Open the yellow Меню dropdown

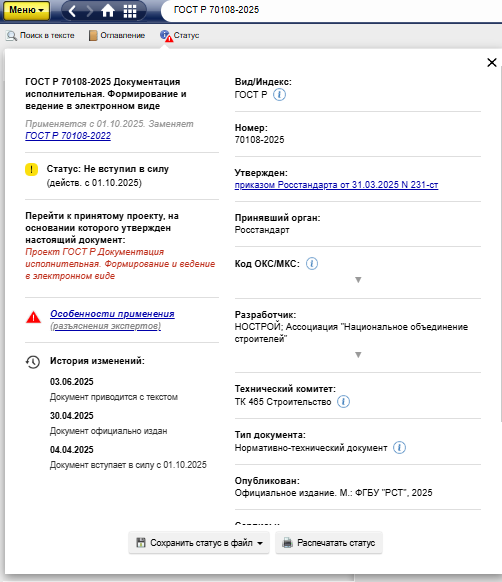tap(26, 10)
